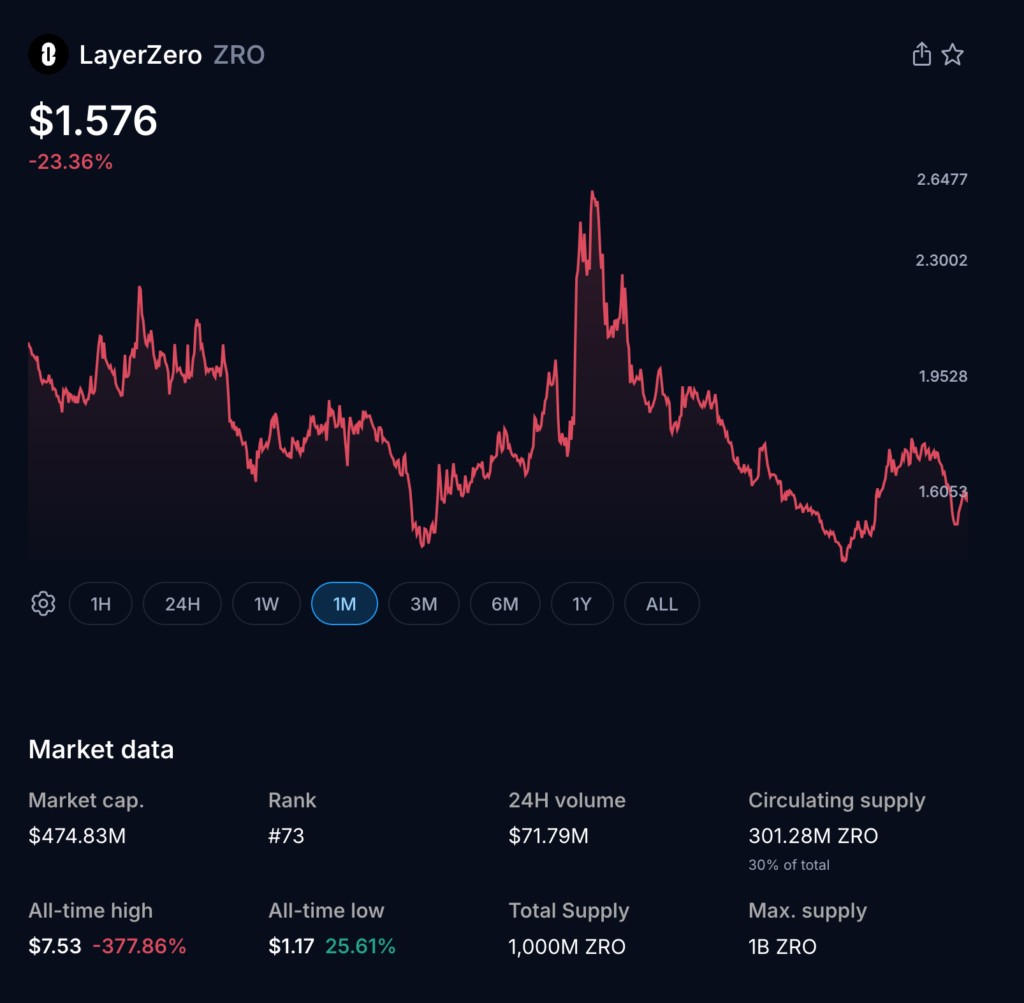The width and height of the screenshot is (1024, 1003).
Task: Select the 1H chart timeframe
Action: 100,603
